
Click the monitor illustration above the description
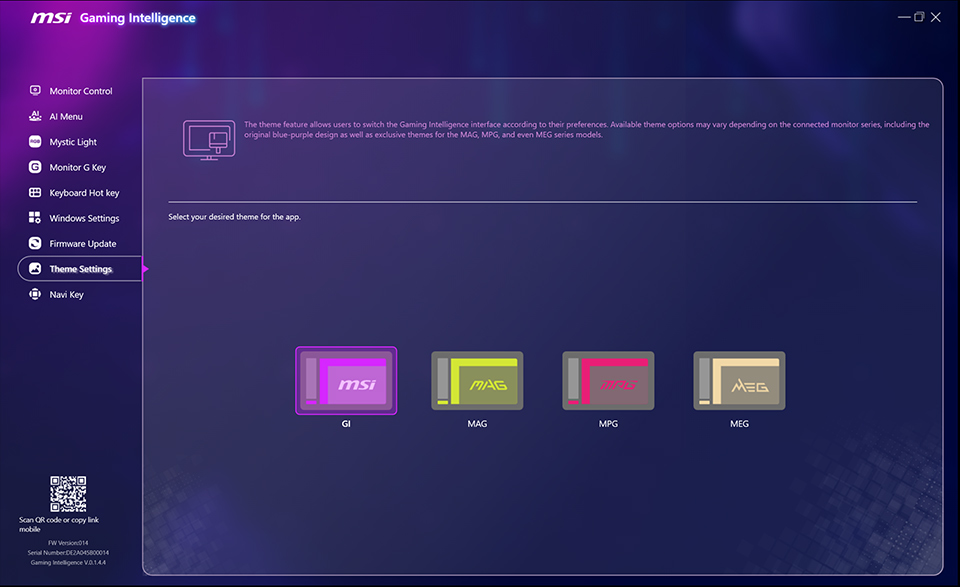pos(208,139)
